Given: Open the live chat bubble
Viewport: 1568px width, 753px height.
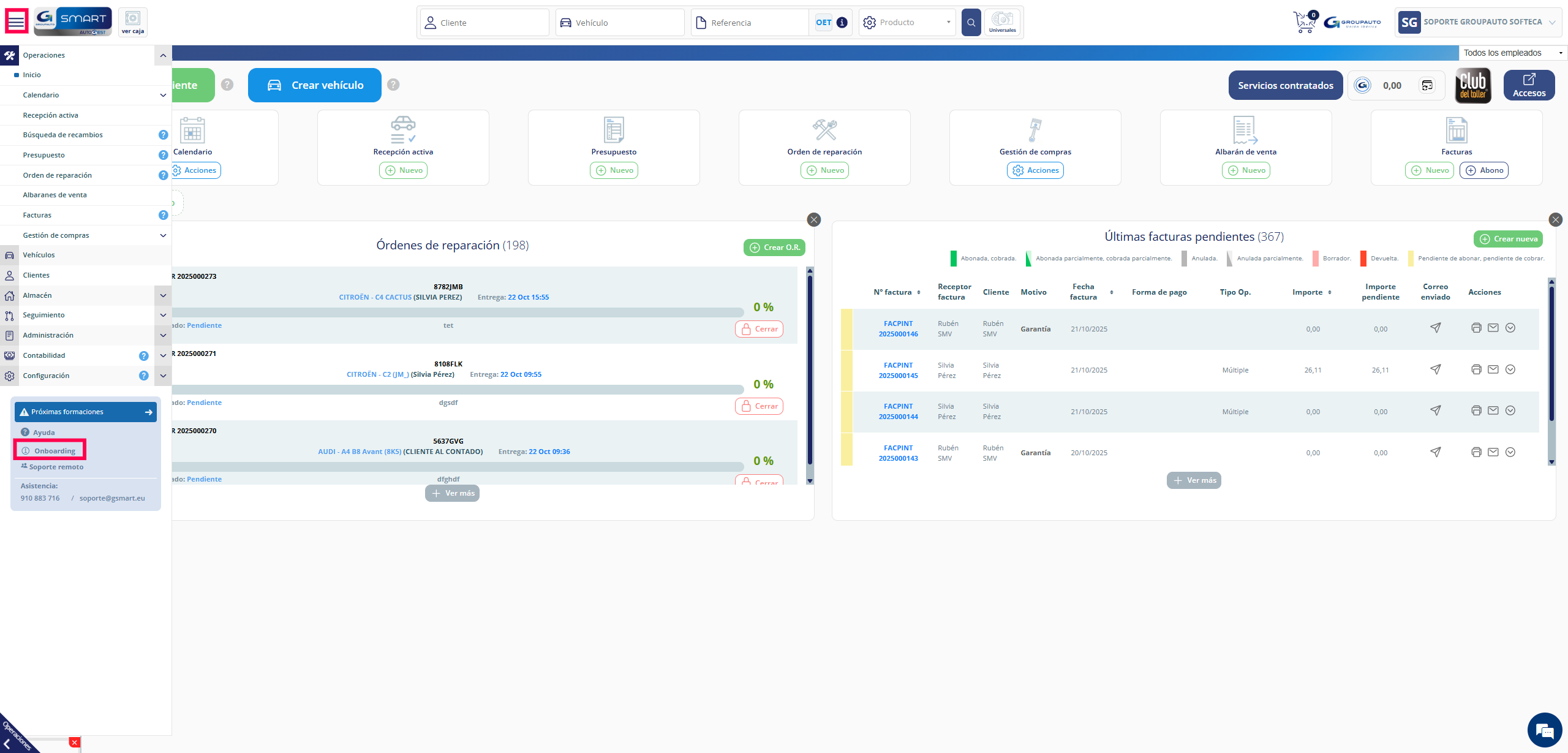Looking at the screenshot, I should (x=1544, y=730).
